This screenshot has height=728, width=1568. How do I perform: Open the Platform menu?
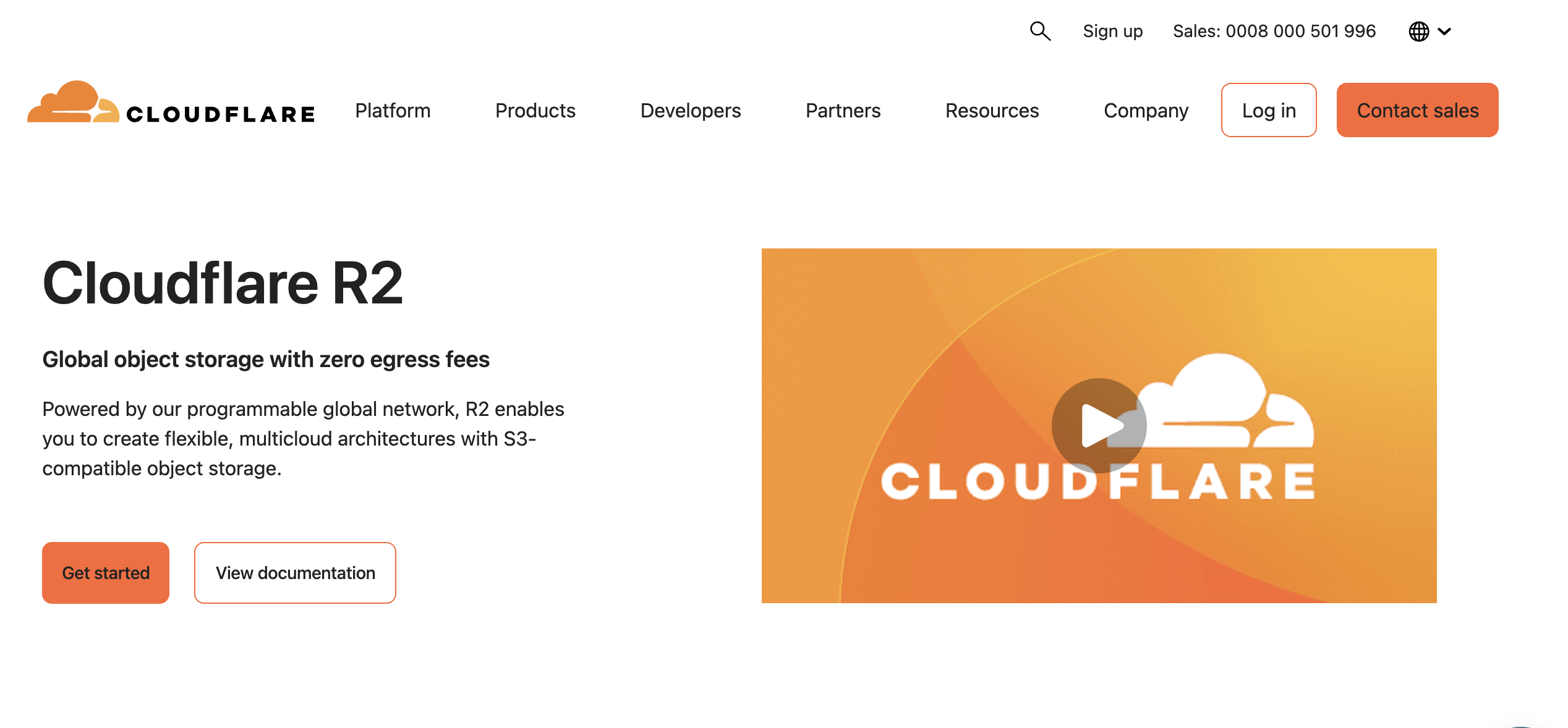pyautogui.click(x=393, y=111)
